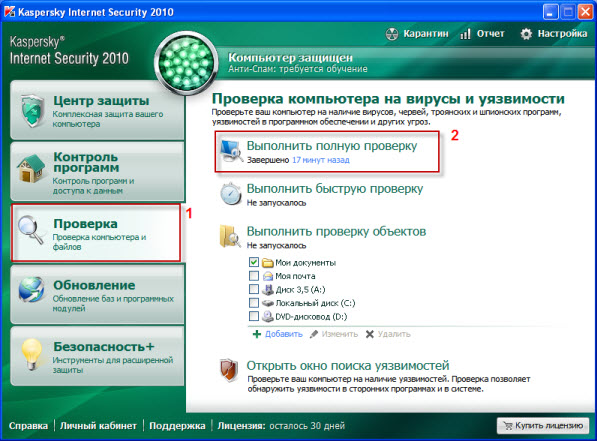The image size is (597, 441).
Task: Start Выполнить полную проверку
Action: coord(332,146)
